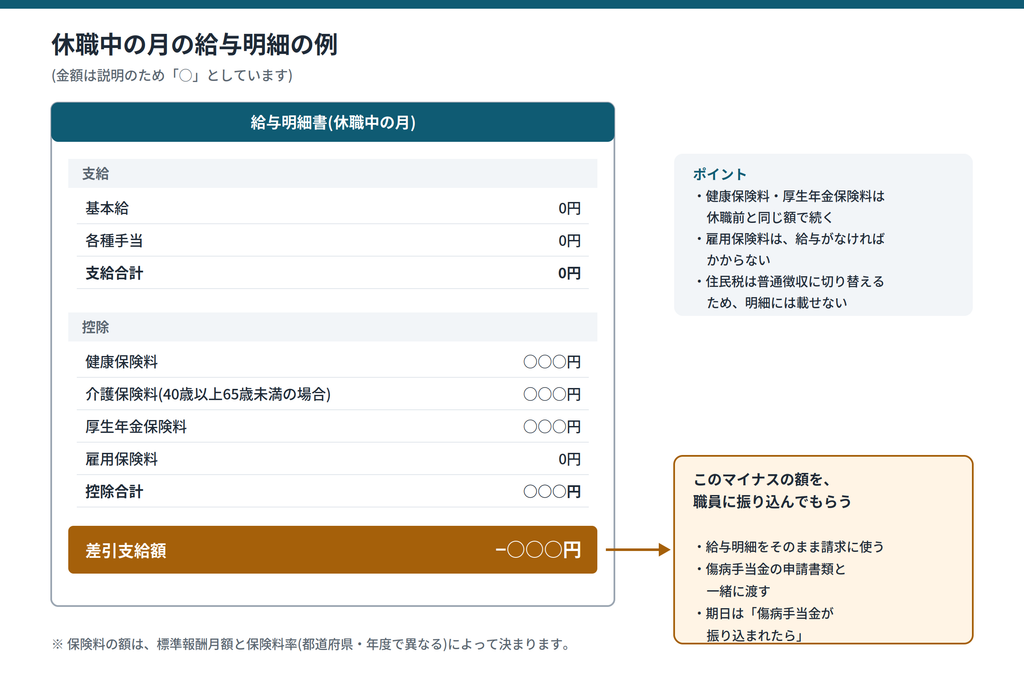Click the 0円 value for 支給合計
Viewport: 1024px width, 683px height.
coord(569,274)
